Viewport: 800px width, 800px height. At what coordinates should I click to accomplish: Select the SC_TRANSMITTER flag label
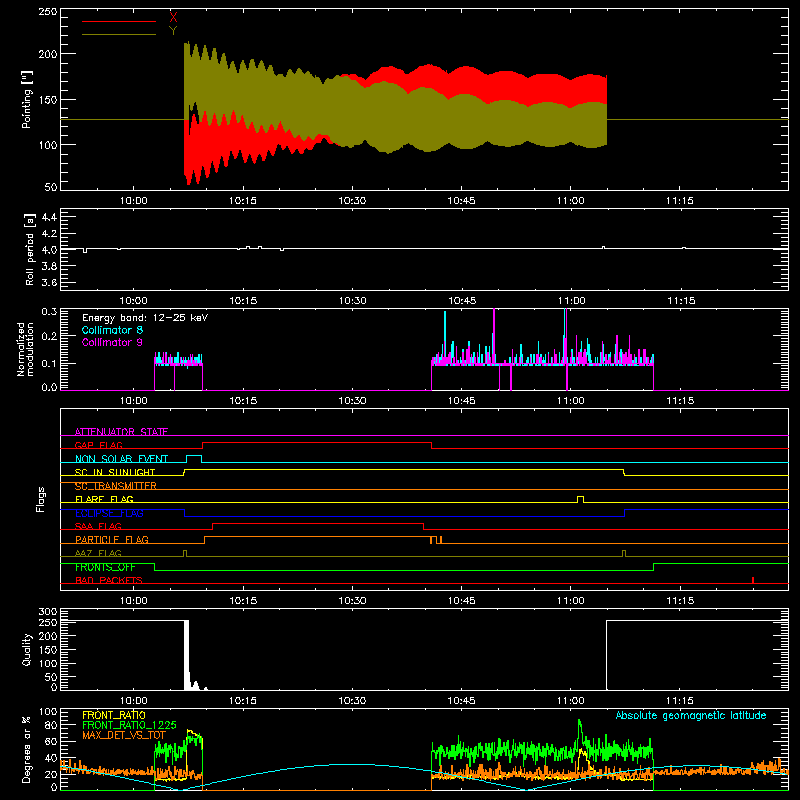click(116, 486)
